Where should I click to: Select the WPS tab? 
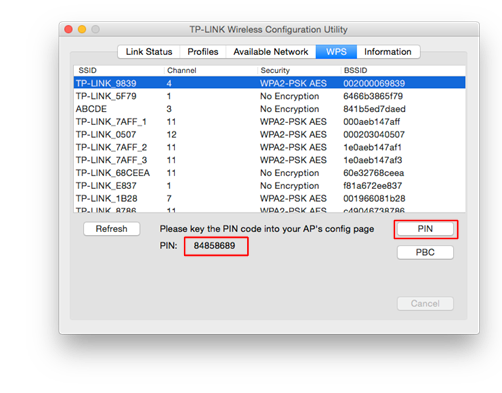click(336, 52)
